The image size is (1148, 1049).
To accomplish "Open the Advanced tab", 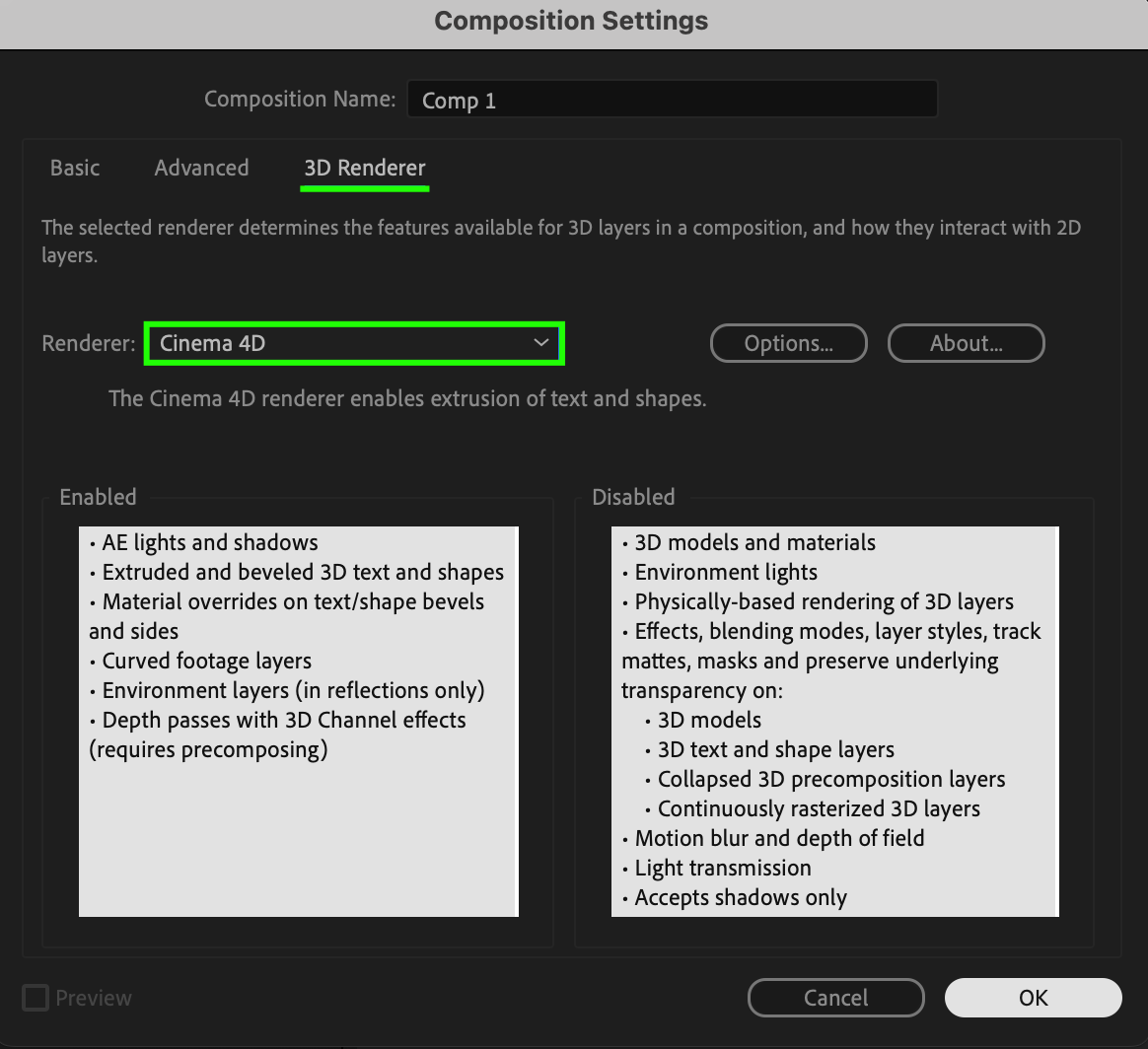I will [x=201, y=168].
